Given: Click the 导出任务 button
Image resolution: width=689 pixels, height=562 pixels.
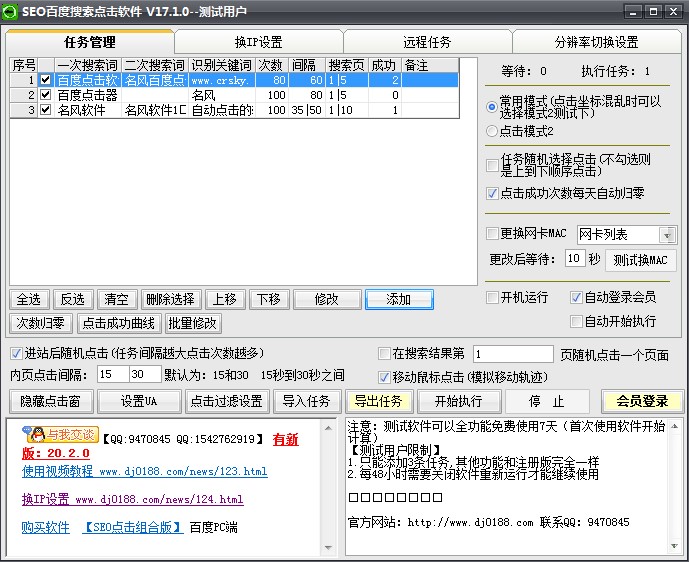Looking at the screenshot, I should pyautogui.click(x=378, y=401).
